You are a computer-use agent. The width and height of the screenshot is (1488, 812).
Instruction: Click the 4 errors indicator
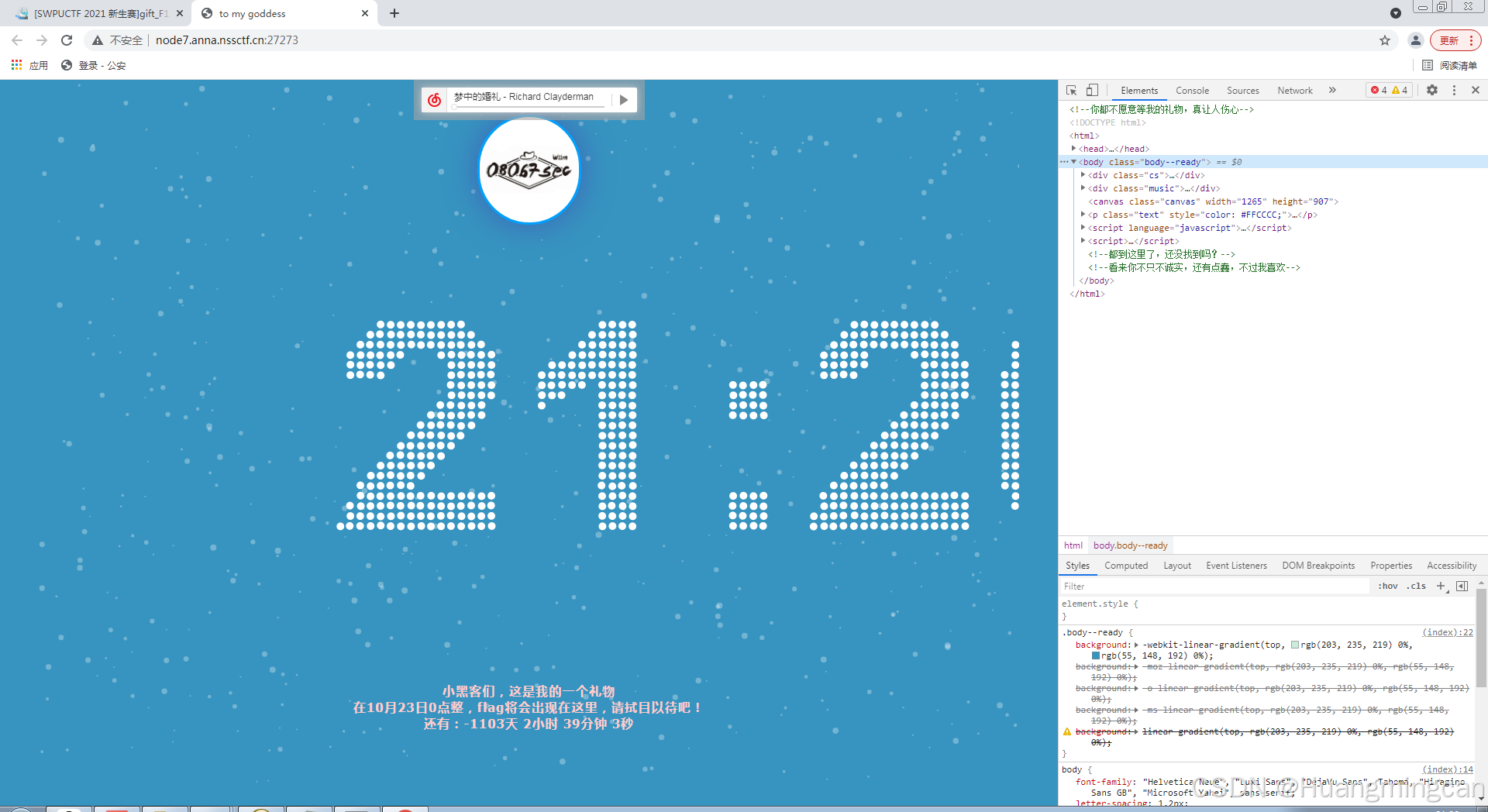coord(1377,90)
